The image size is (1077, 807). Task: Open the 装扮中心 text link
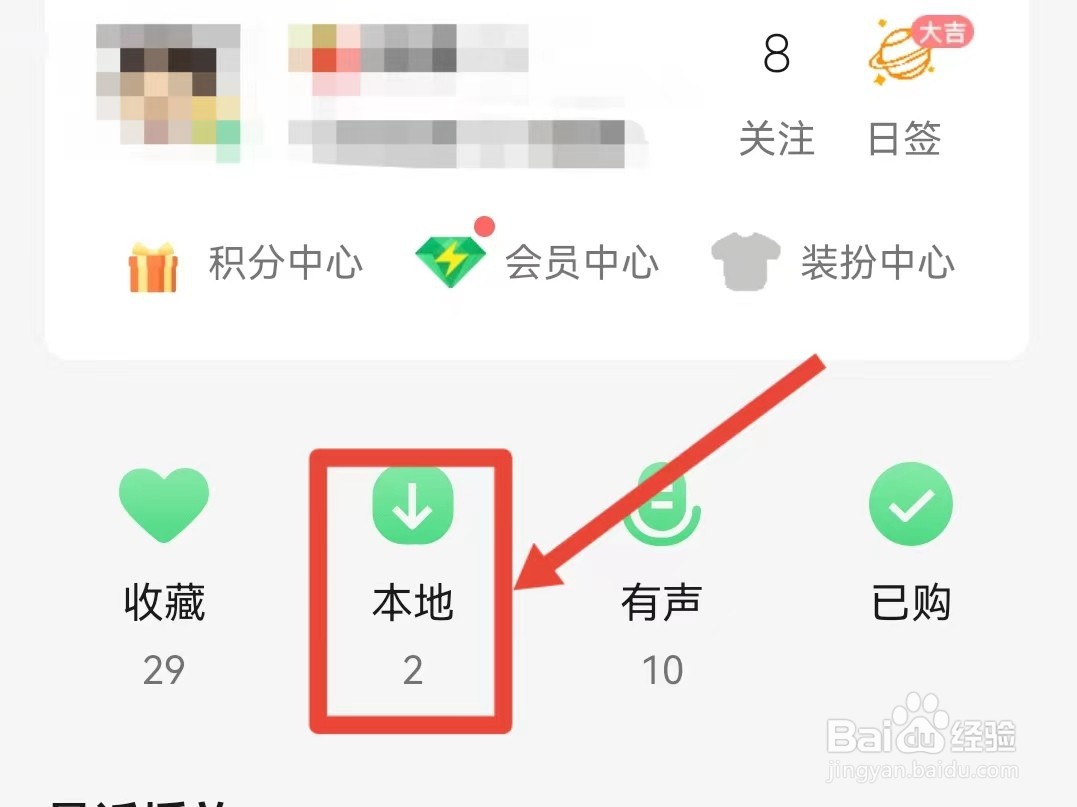[878, 262]
